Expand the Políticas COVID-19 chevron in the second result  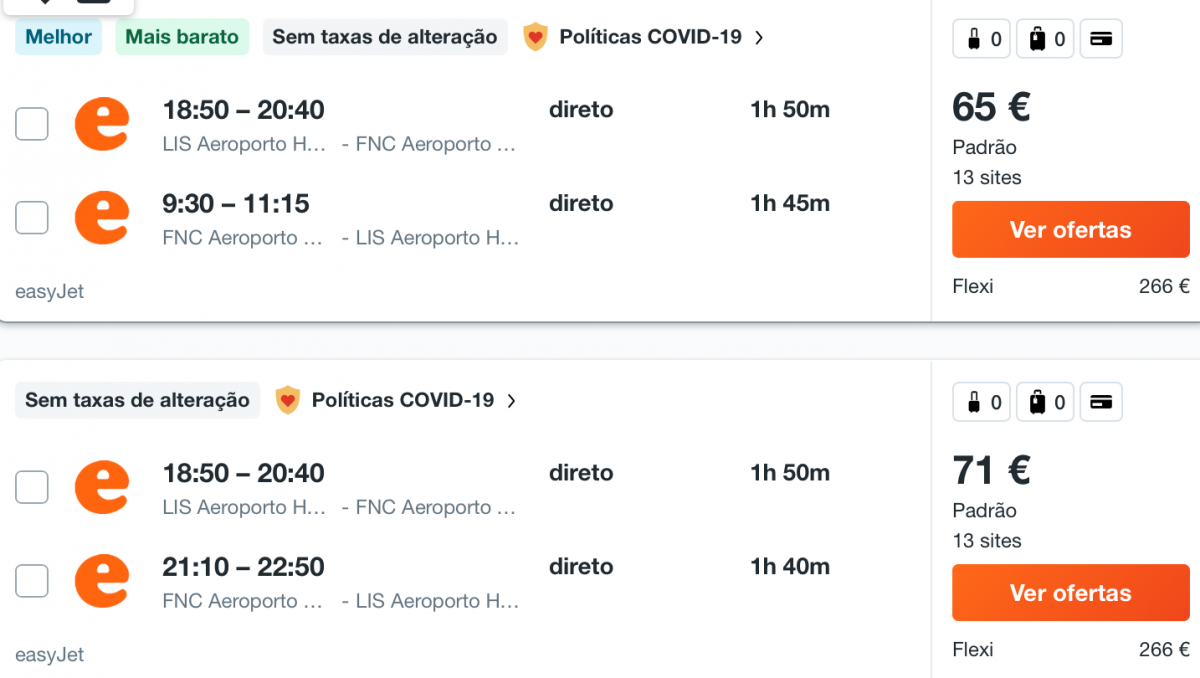pos(511,400)
